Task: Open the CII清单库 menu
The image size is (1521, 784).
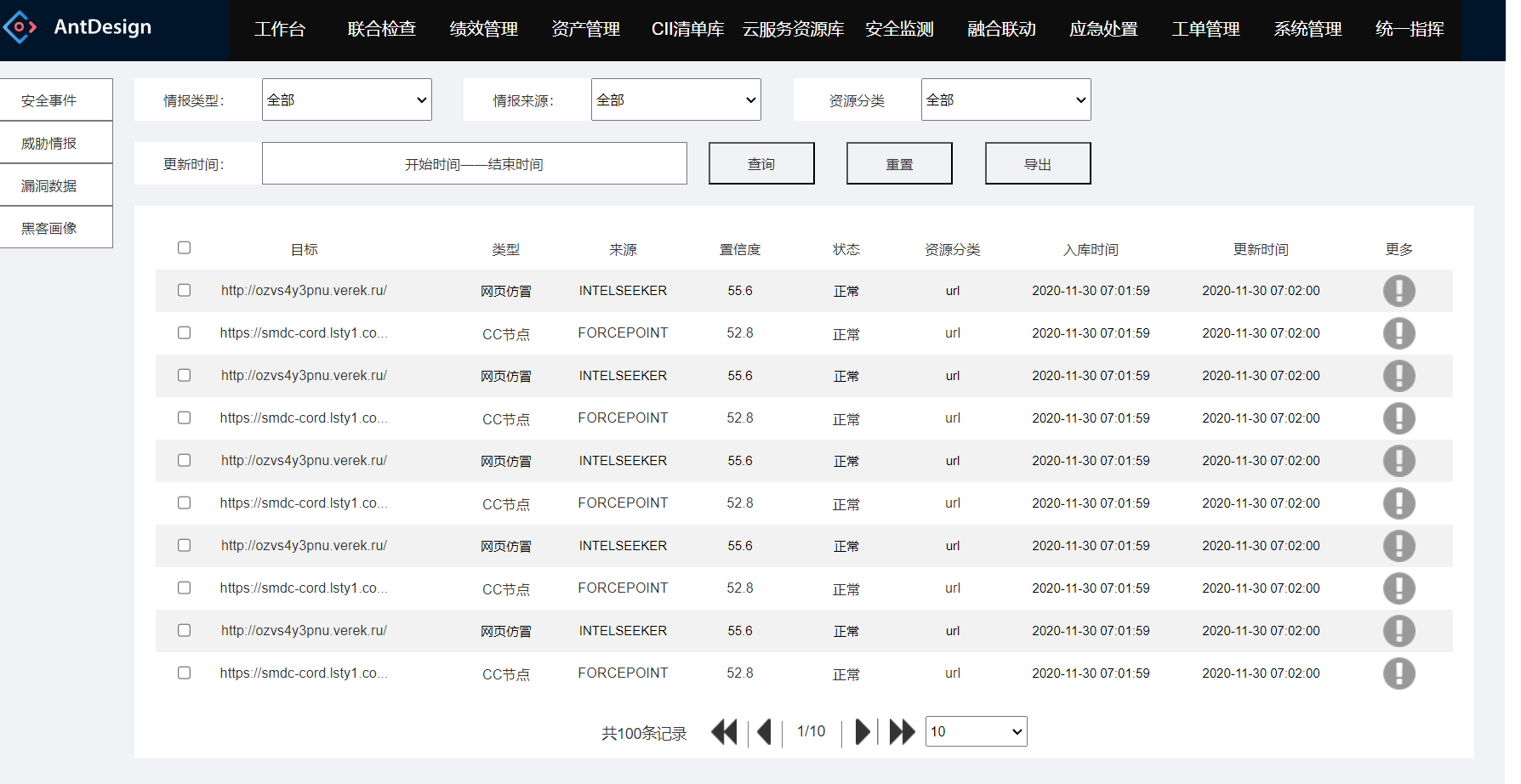Action: coord(688,30)
